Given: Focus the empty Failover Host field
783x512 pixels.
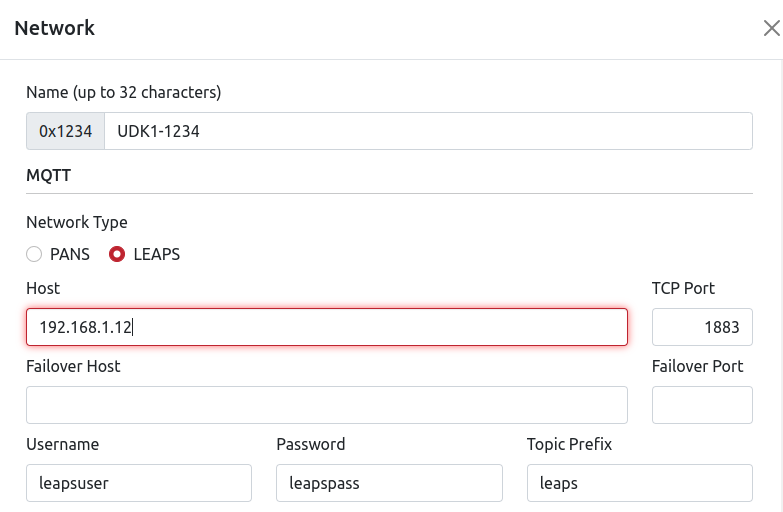Looking at the screenshot, I should point(327,405).
